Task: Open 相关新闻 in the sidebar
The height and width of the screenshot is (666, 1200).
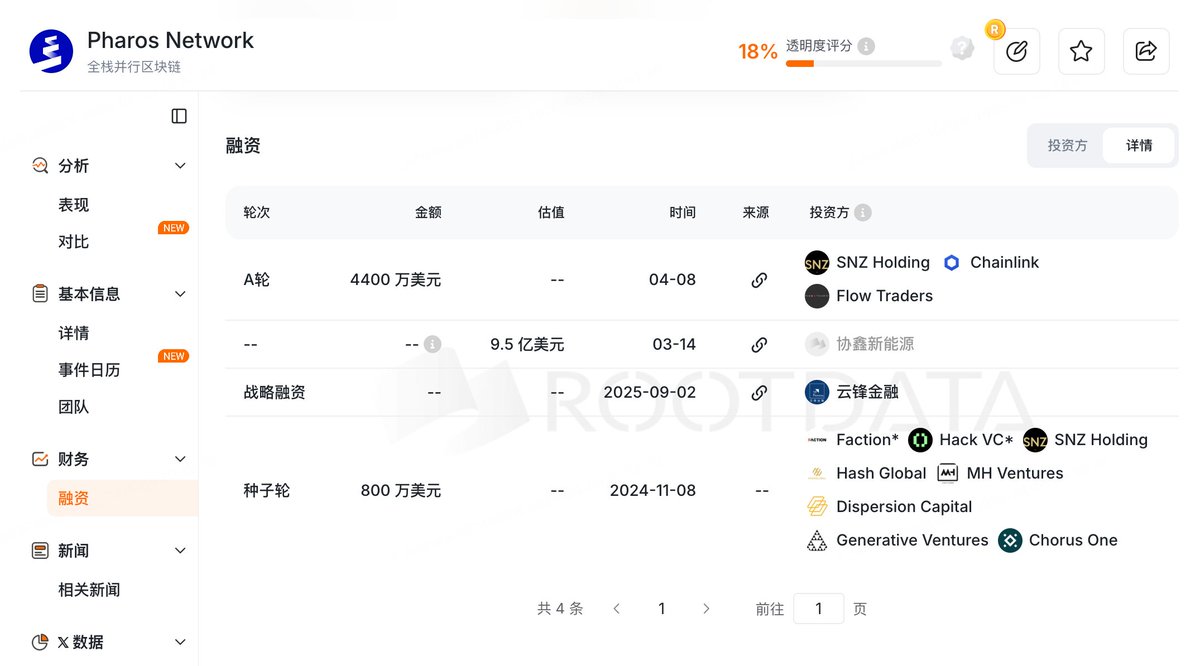Action: click(89, 590)
